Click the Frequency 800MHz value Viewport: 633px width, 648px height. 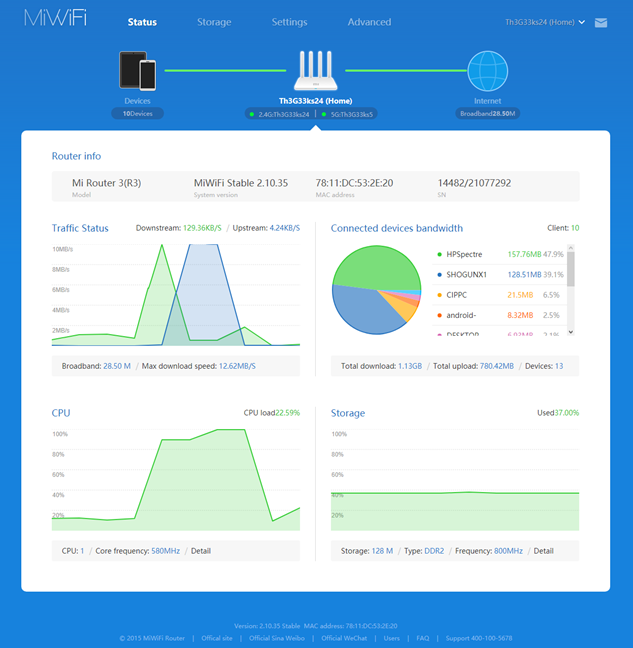coord(509,551)
